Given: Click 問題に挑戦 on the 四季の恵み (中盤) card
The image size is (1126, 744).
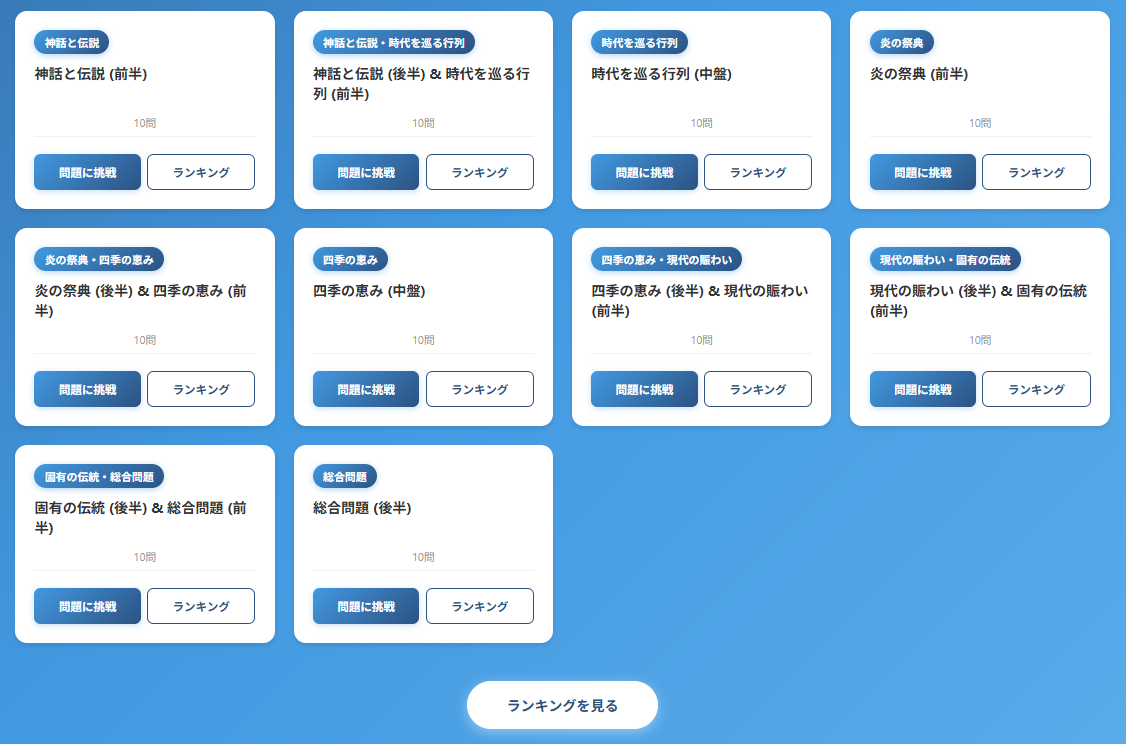Looking at the screenshot, I should pos(366,389).
